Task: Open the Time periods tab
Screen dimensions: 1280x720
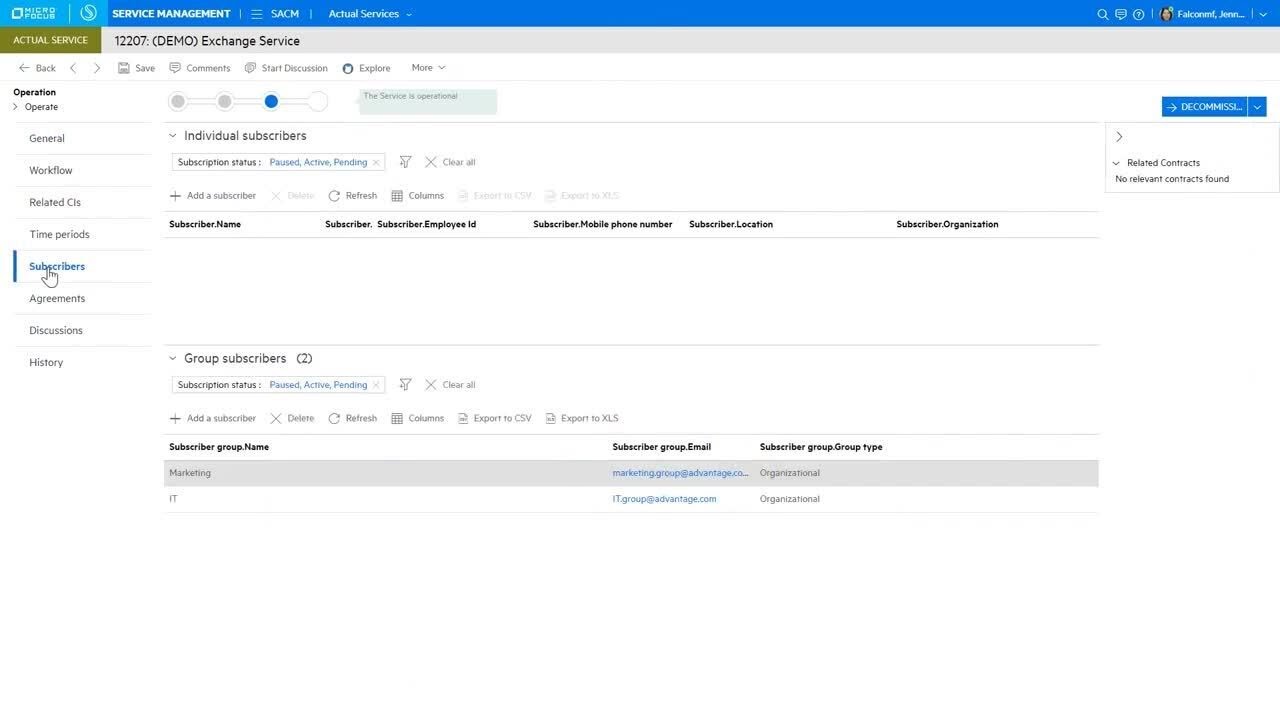Action: point(59,234)
